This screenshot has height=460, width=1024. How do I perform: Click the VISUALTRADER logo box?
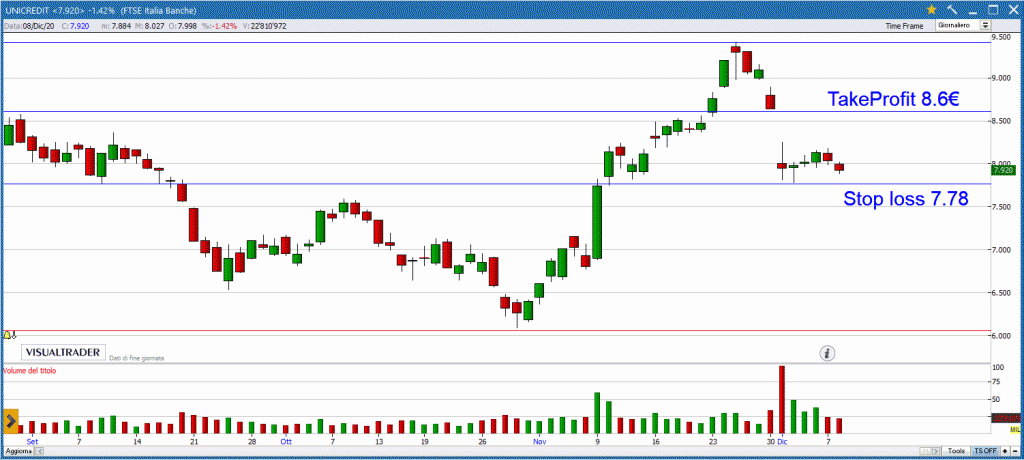(x=63, y=352)
